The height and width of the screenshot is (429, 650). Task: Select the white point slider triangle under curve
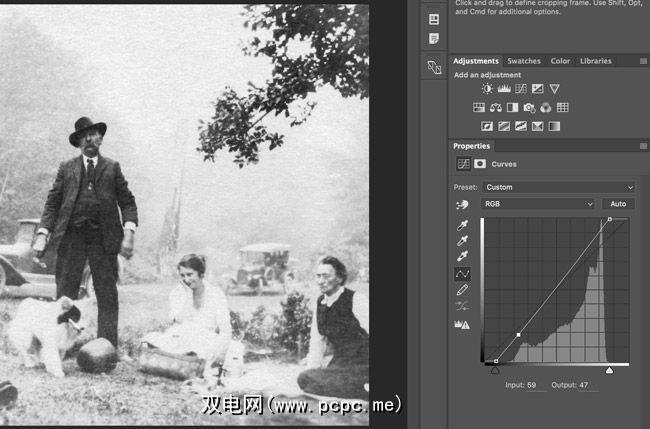pos(609,370)
